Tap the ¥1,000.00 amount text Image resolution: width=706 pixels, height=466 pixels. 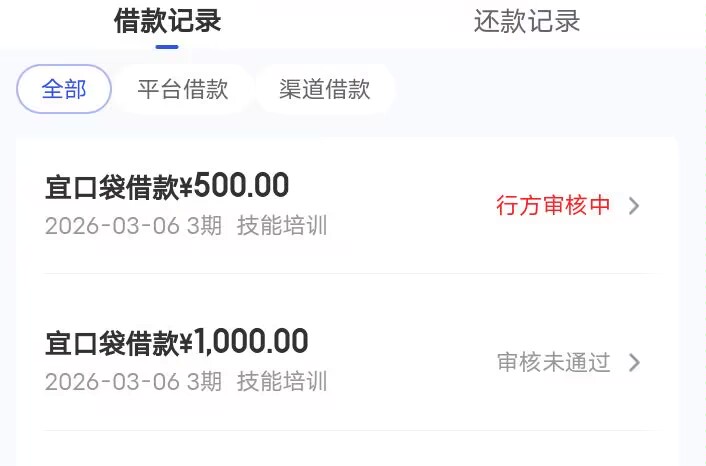point(245,342)
